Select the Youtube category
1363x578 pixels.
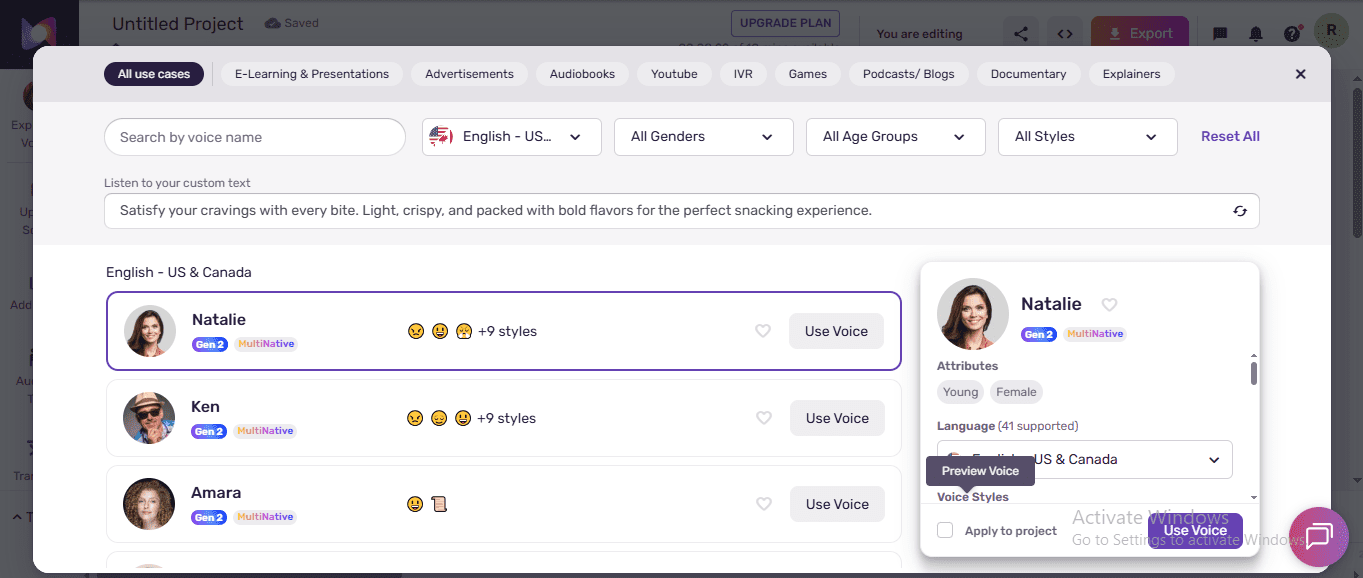(674, 74)
